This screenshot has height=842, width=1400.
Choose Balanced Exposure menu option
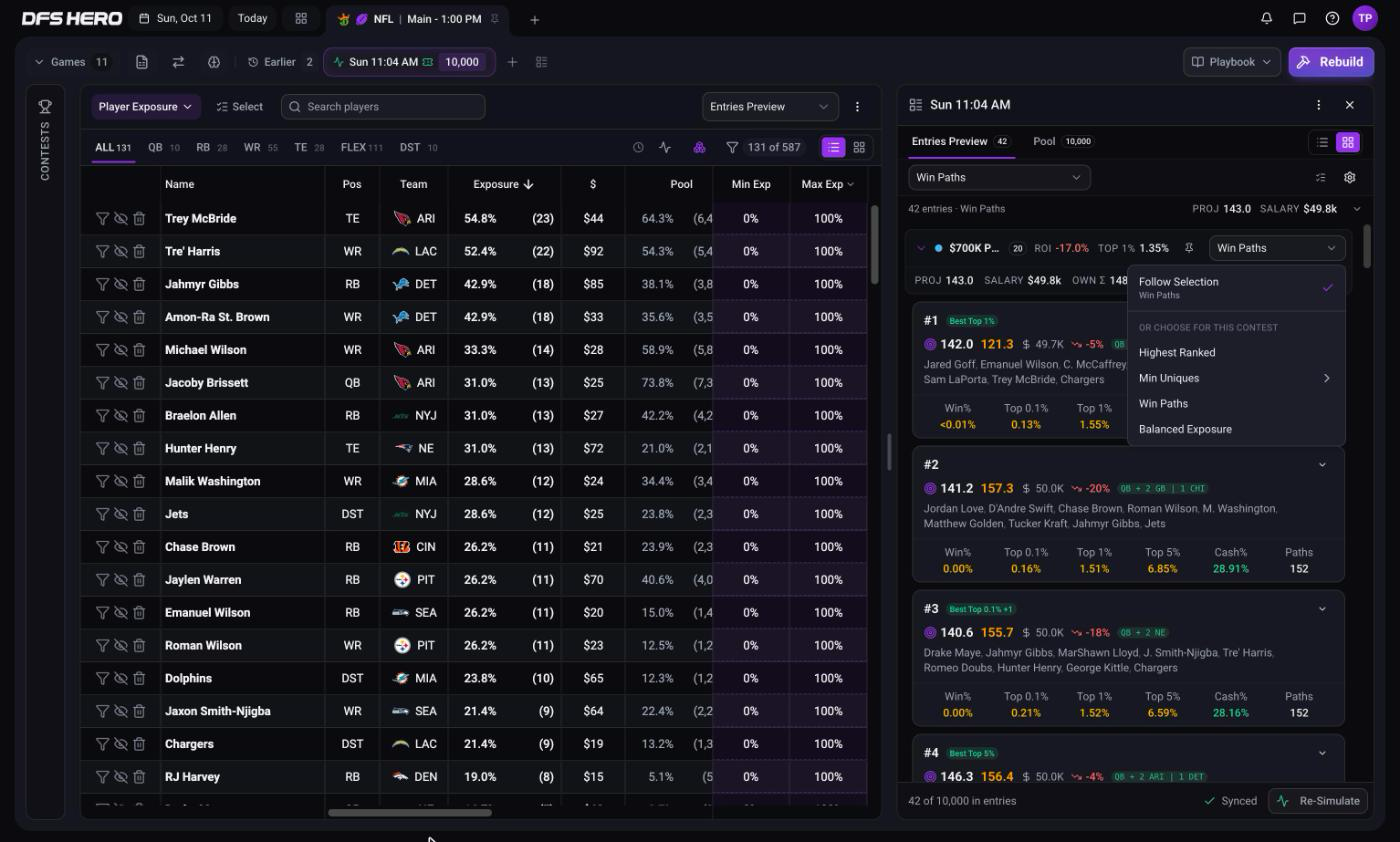coord(1236,429)
